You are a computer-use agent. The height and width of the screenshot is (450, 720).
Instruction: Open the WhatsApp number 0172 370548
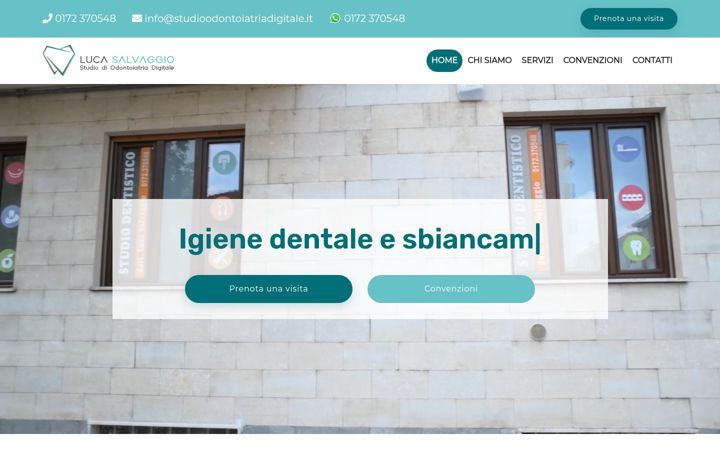pyautogui.click(x=374, y=18)
